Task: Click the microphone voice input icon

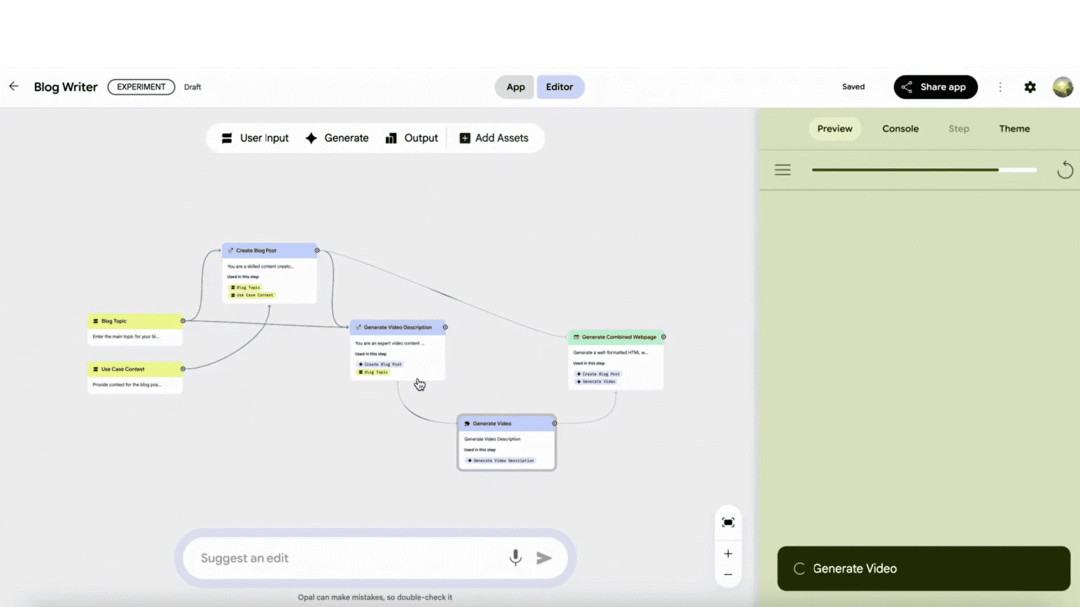Action: point(515,557)
